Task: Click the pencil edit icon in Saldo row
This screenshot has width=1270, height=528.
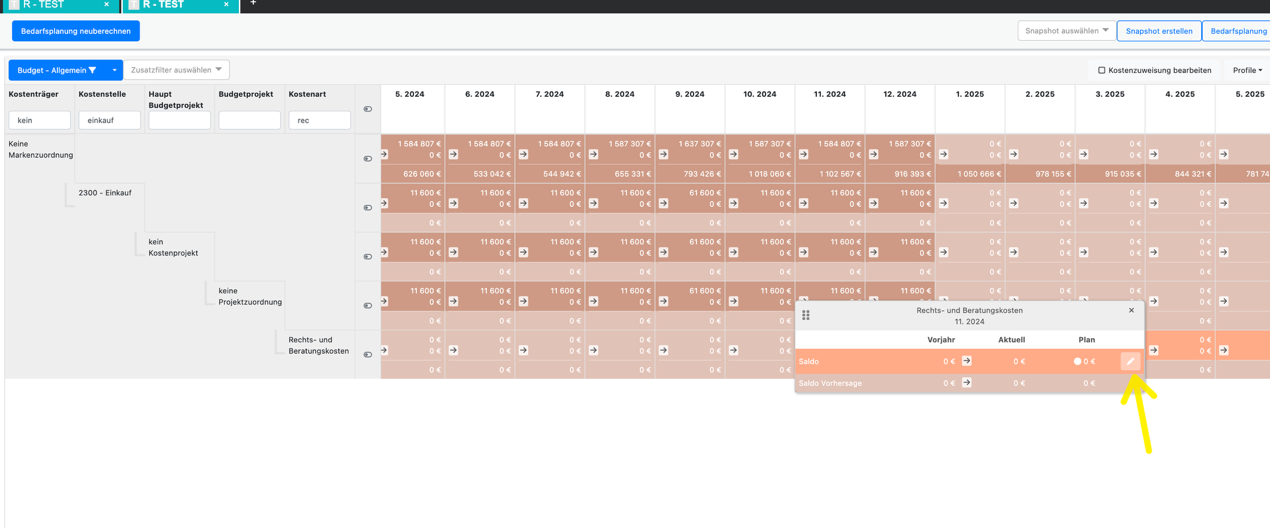Action: pos(1130,361)
